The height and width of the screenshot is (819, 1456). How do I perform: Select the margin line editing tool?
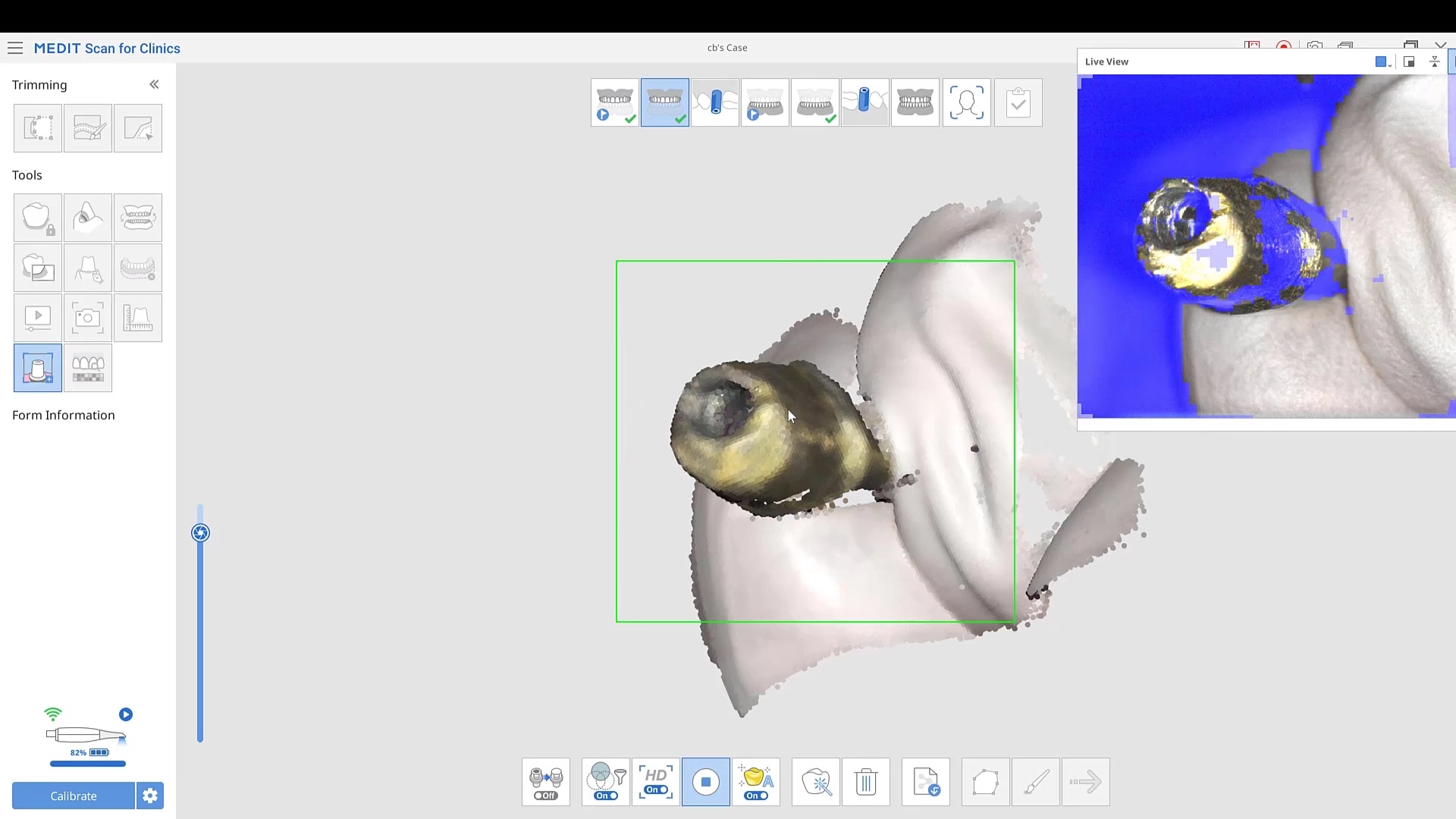pyautogui.click(x=88, y=268)
